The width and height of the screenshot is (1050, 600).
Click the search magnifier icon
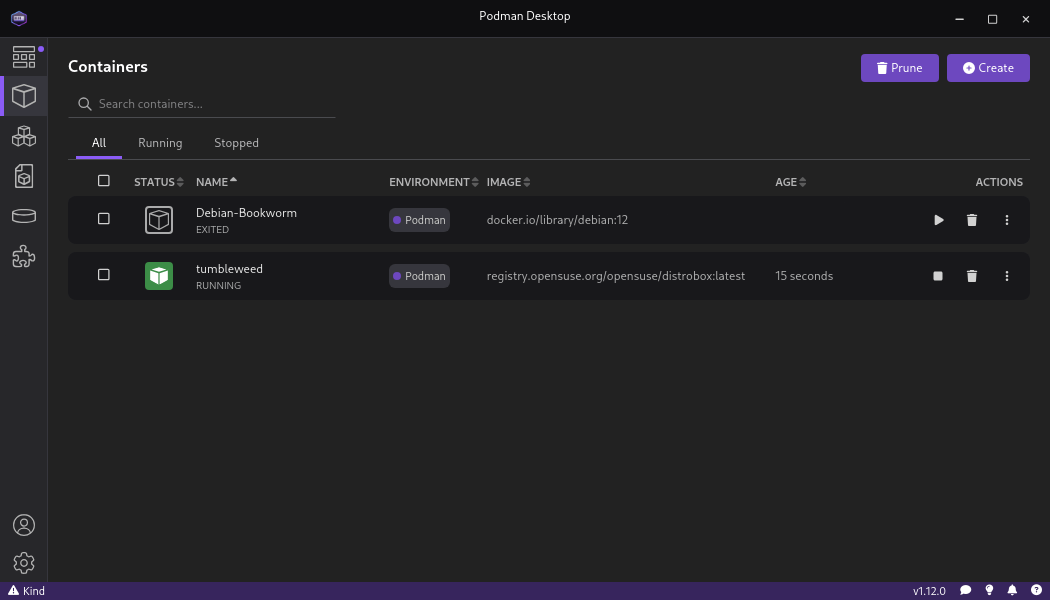coord(84,104)
